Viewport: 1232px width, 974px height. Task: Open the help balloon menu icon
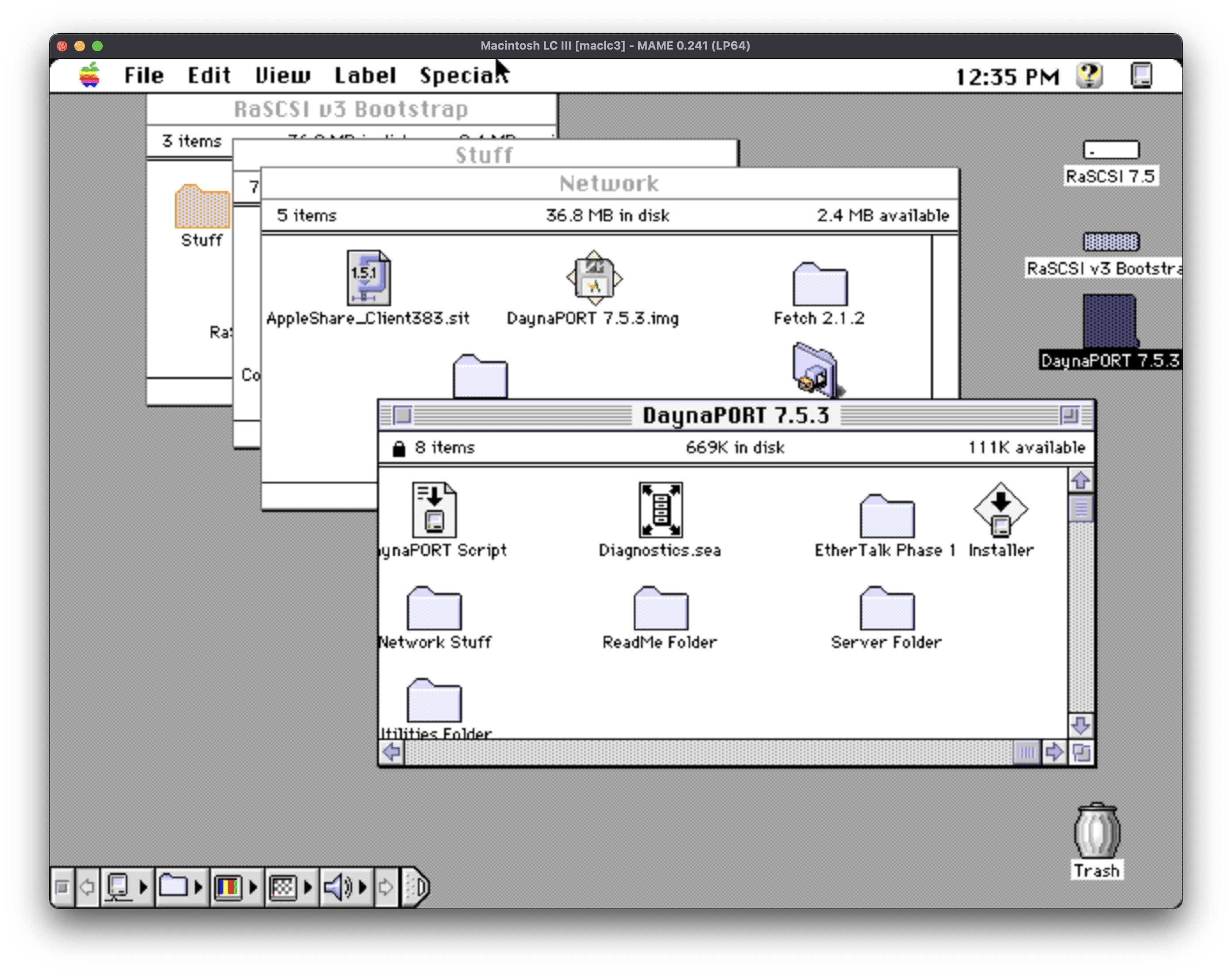1089,76
